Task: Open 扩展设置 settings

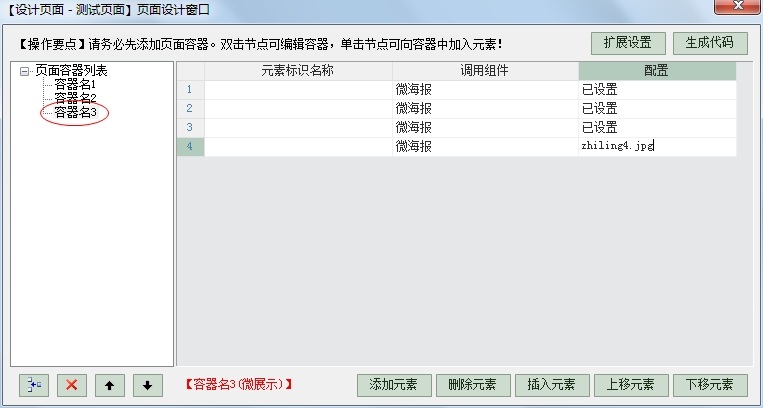Action: click(x=628, y=43)
